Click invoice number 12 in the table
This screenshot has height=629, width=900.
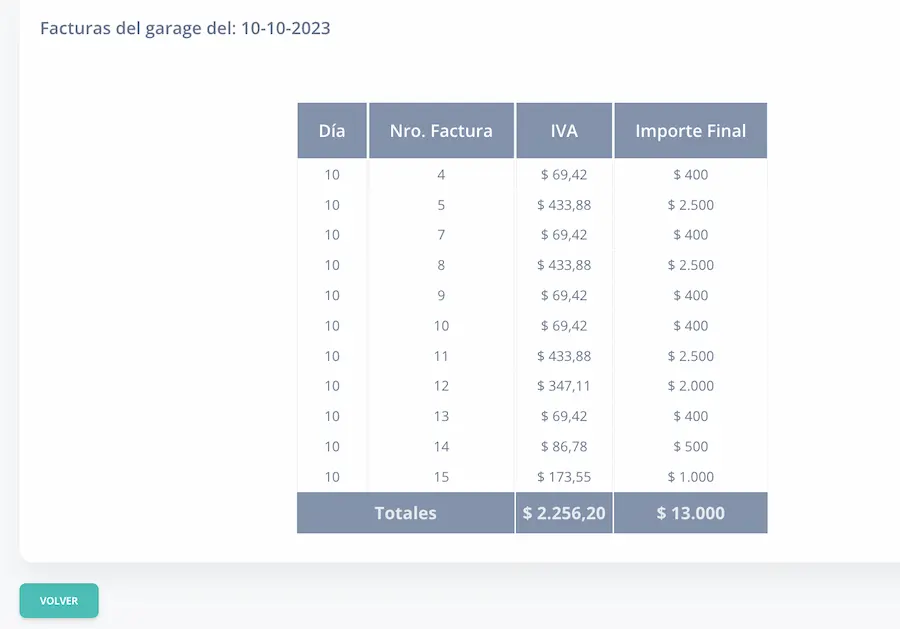[x=441, y=386]
